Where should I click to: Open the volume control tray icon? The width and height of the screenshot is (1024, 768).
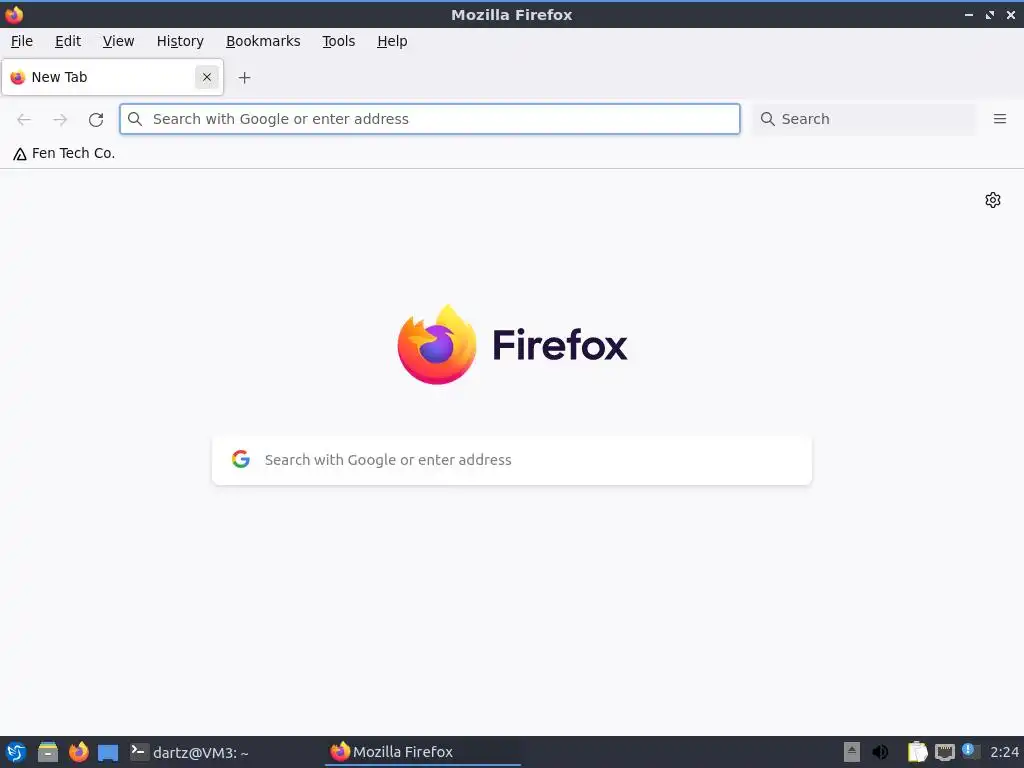point(880,752)
